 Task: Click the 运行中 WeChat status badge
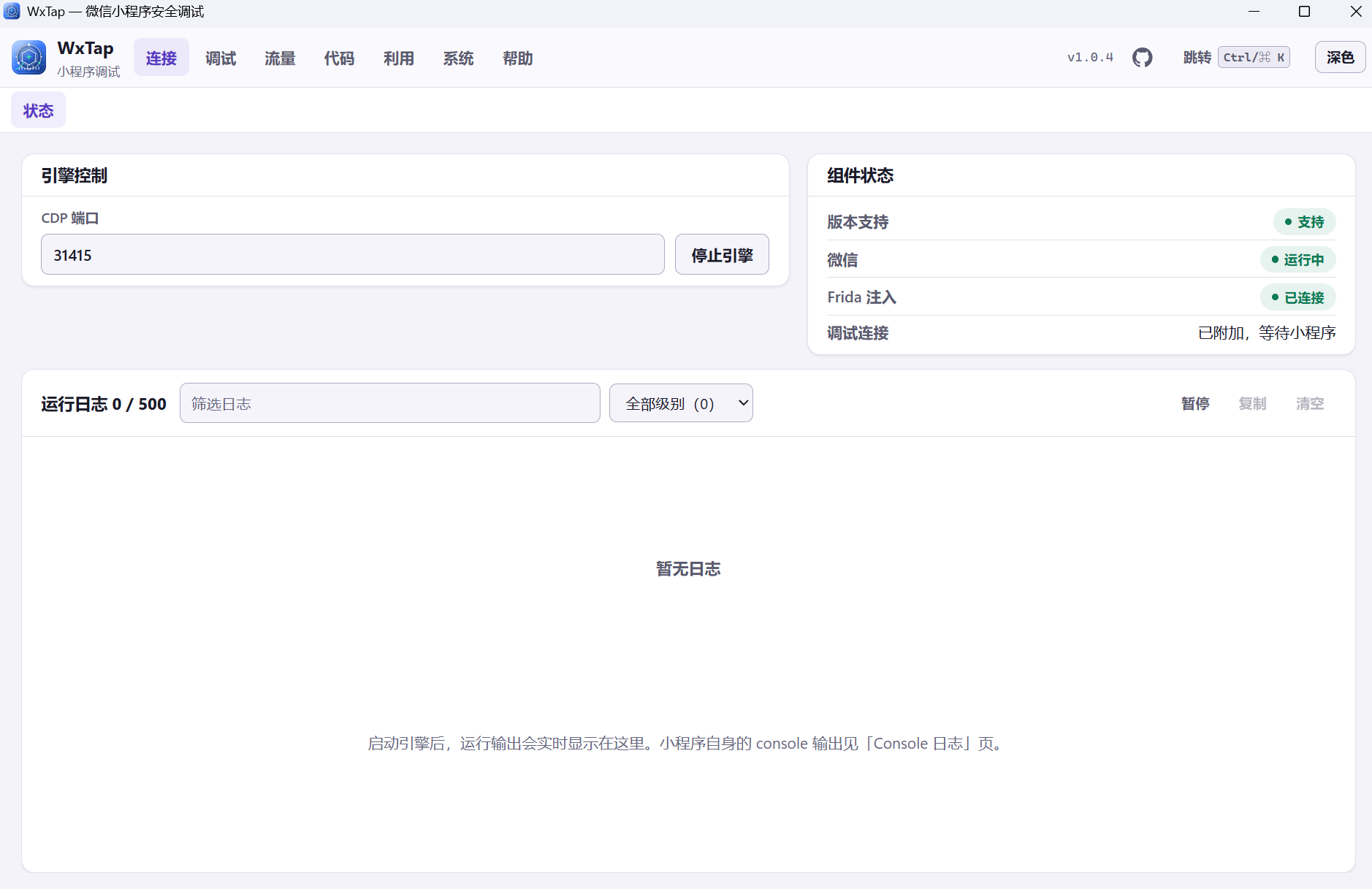[x=1298, y=259]
